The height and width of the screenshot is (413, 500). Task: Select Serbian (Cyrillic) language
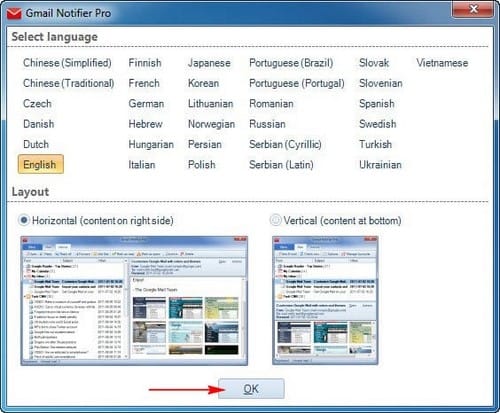(x=285, y=144)
